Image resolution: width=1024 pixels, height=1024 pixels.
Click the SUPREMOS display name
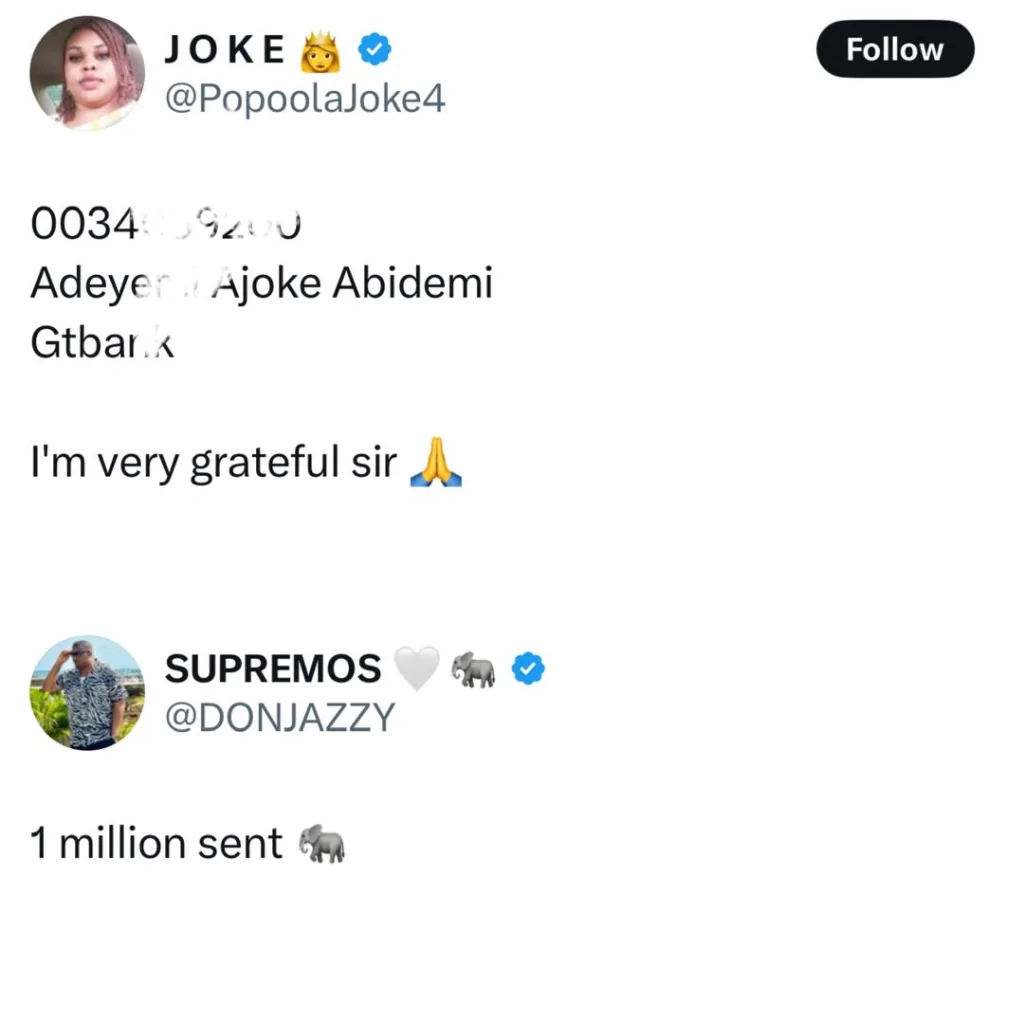pyautogui.click(x=272, y=669)
